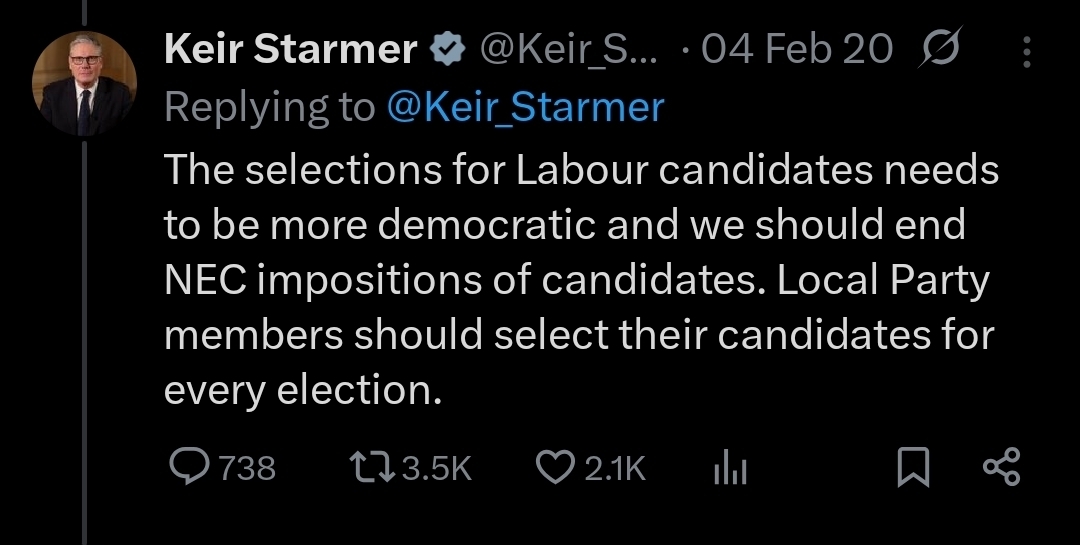This screenshot has width=1080, height=545.
Task: Click the slashed circle icon beside date
Action: point(939,49)
